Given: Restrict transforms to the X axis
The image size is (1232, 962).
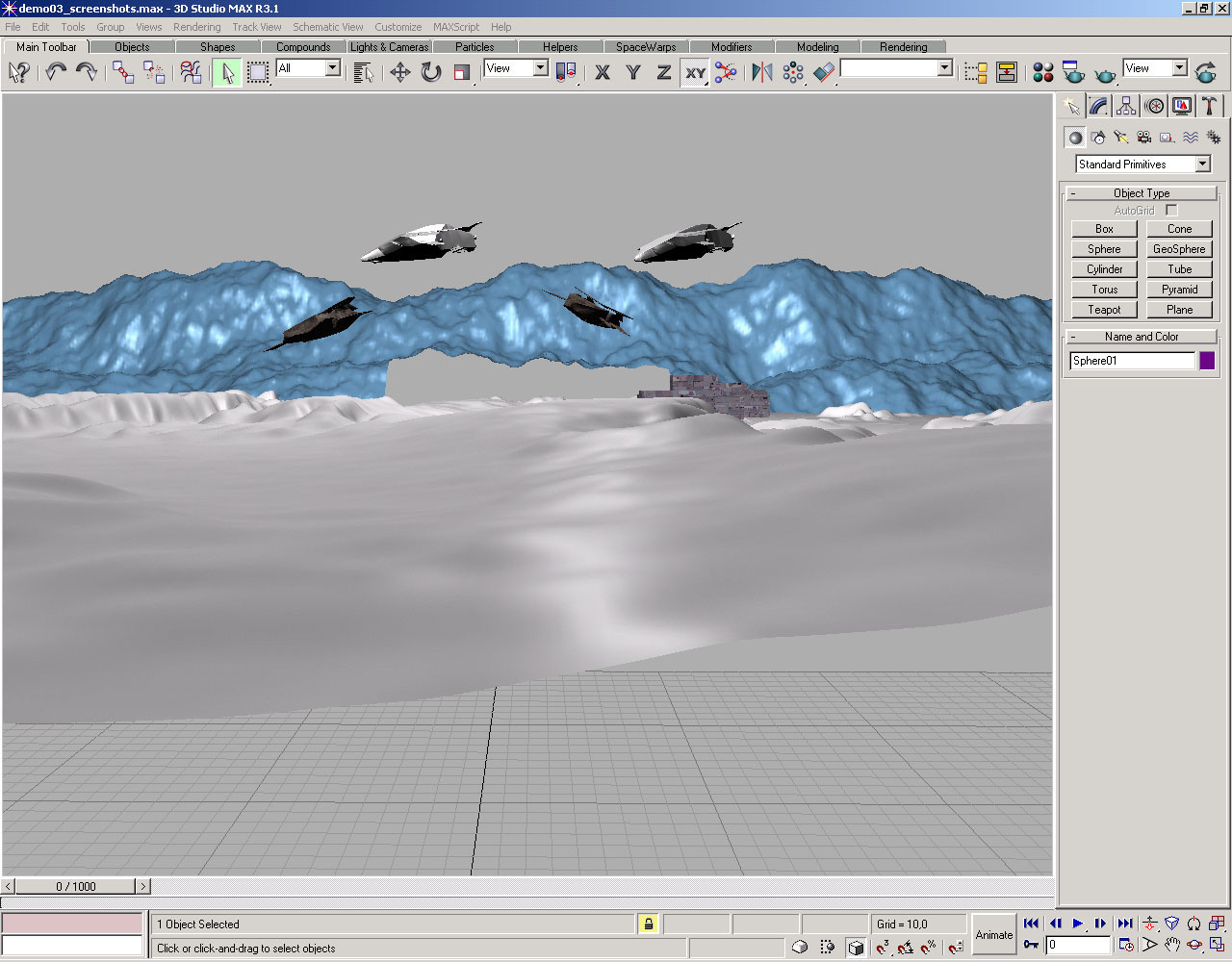Looking at the screenshot, I should (x=603, y=72).
